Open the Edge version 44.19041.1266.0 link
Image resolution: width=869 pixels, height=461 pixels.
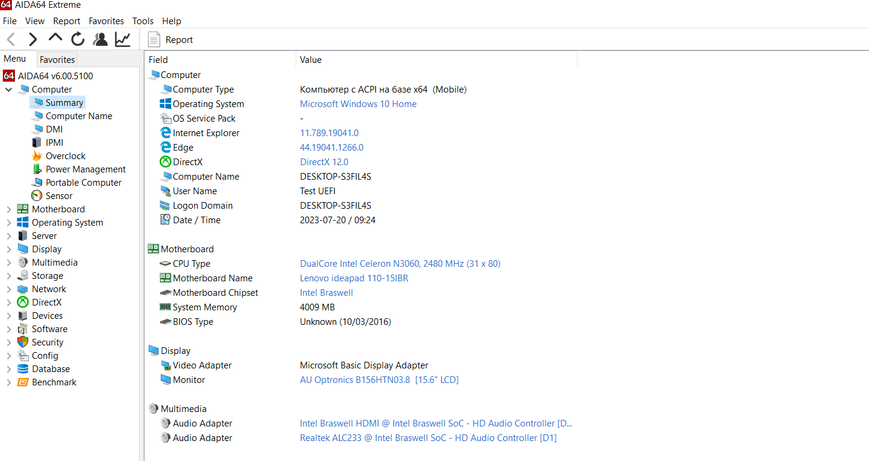point(331,147)
